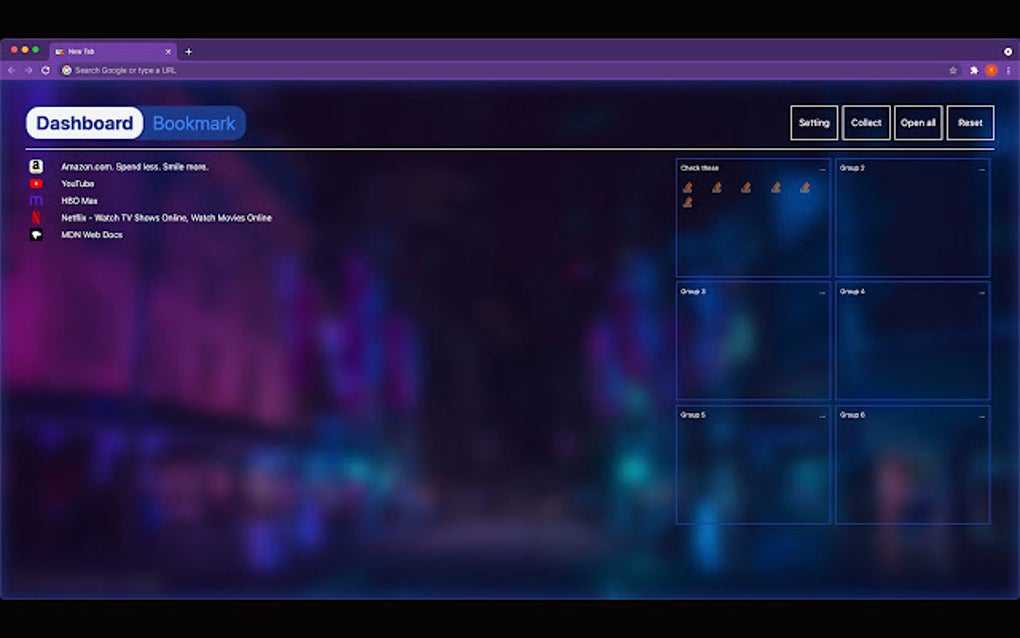This screenshot has width=1020, height=638.
Task: Click the first saved item in Check these group
Action: click(689, 186)
